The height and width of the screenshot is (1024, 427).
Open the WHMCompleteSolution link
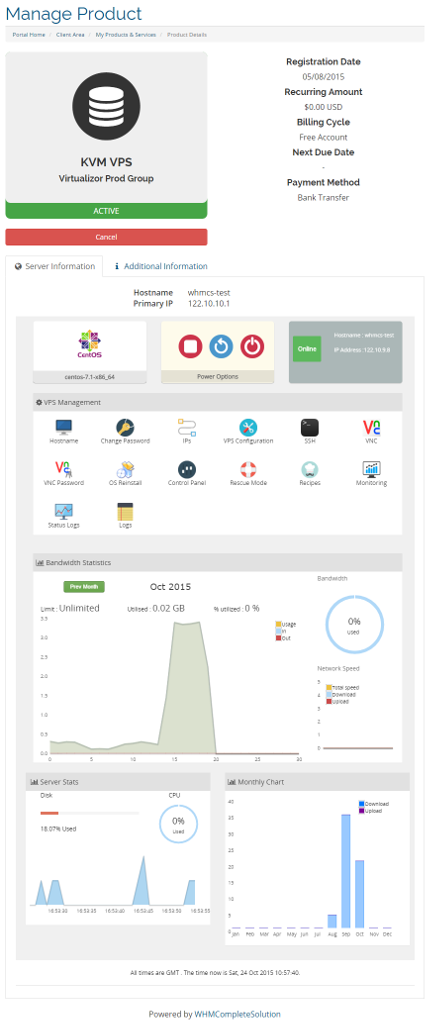coord(237,1014)
